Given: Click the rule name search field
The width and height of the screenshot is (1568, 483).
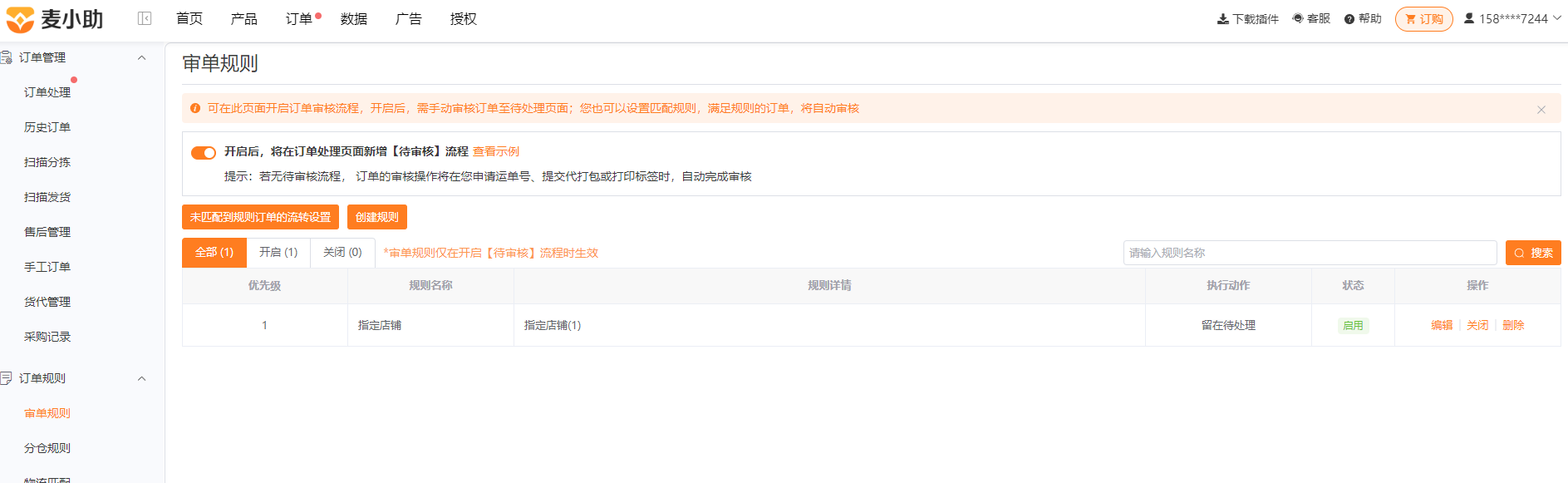Looking at the screenshot, I should [1310, 253].
